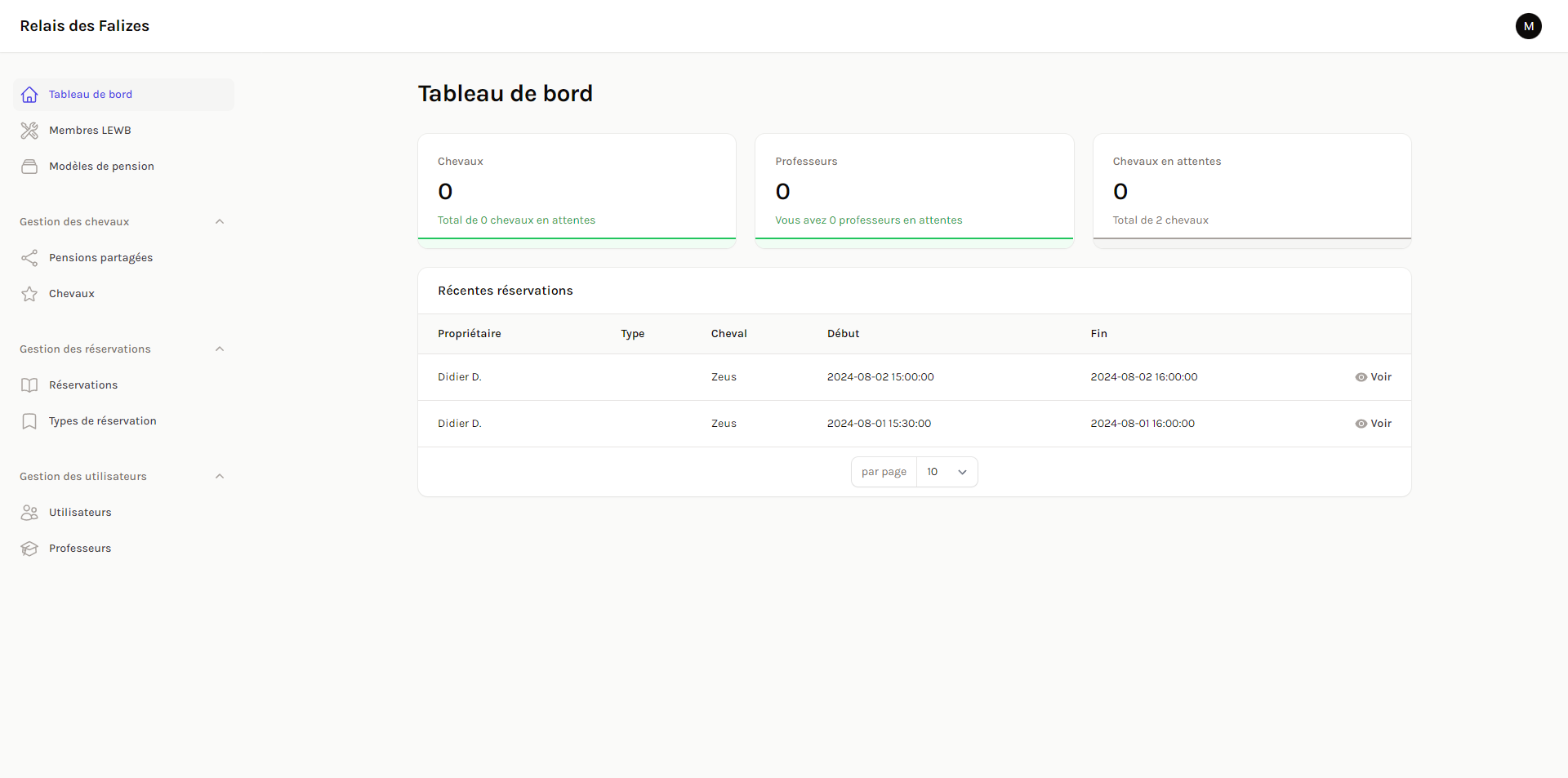Image resolution: width=1568 pixels, height=778 pixels.
Task: Click the bookmark icon for Types de réservation
Action: click(29, 421)
